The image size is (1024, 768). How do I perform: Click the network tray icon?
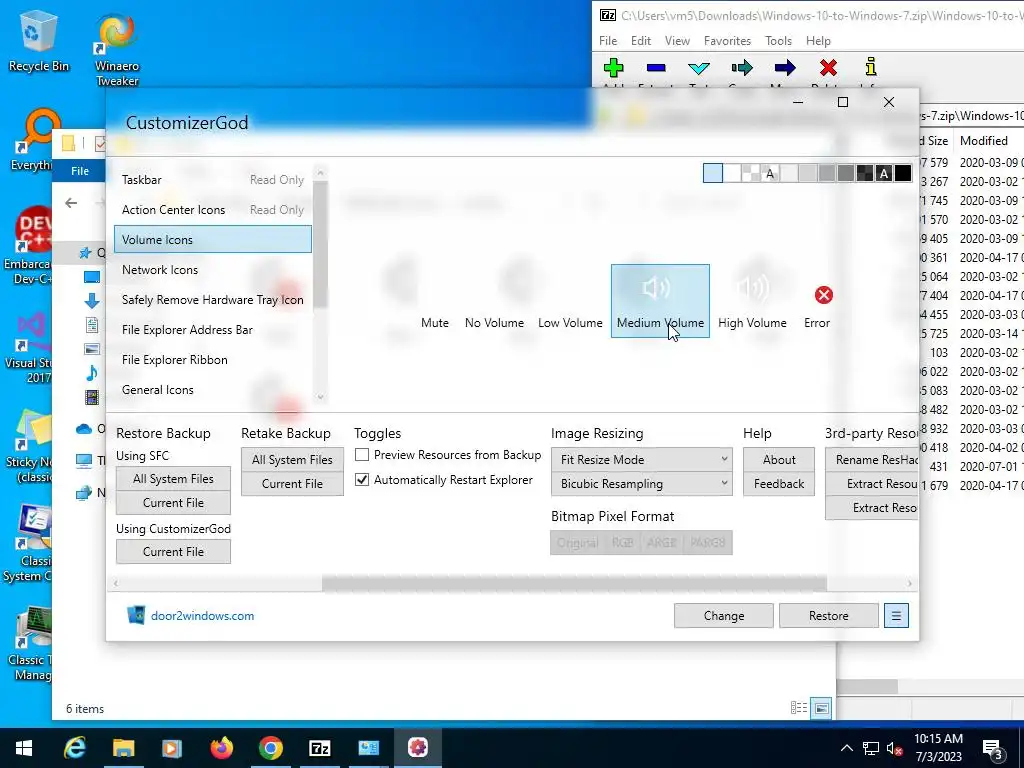[871, 748]
